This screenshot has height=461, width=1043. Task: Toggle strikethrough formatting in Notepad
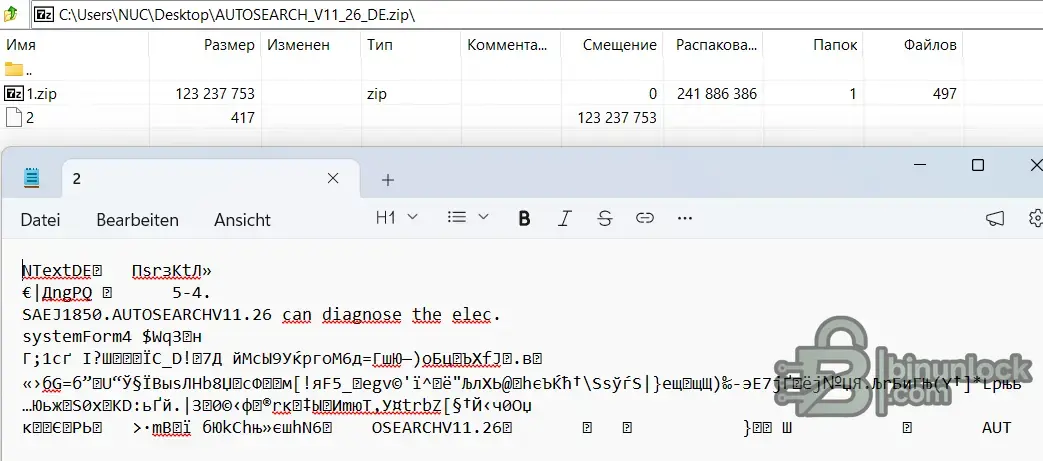click(605, 218)
